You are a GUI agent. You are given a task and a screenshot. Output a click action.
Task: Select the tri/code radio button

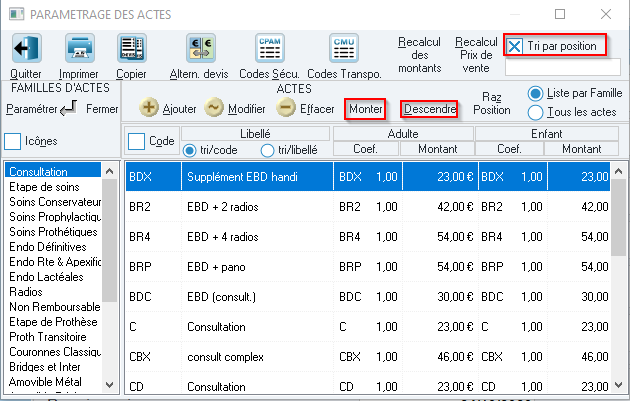pos(189,150)
